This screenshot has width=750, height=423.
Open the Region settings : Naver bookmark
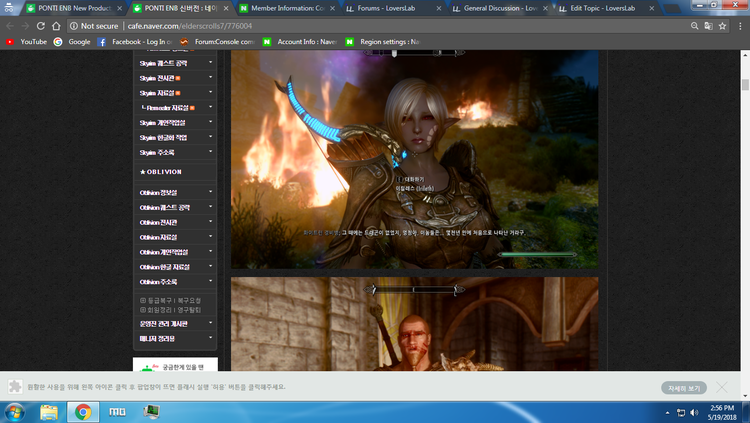coord(383,42)
